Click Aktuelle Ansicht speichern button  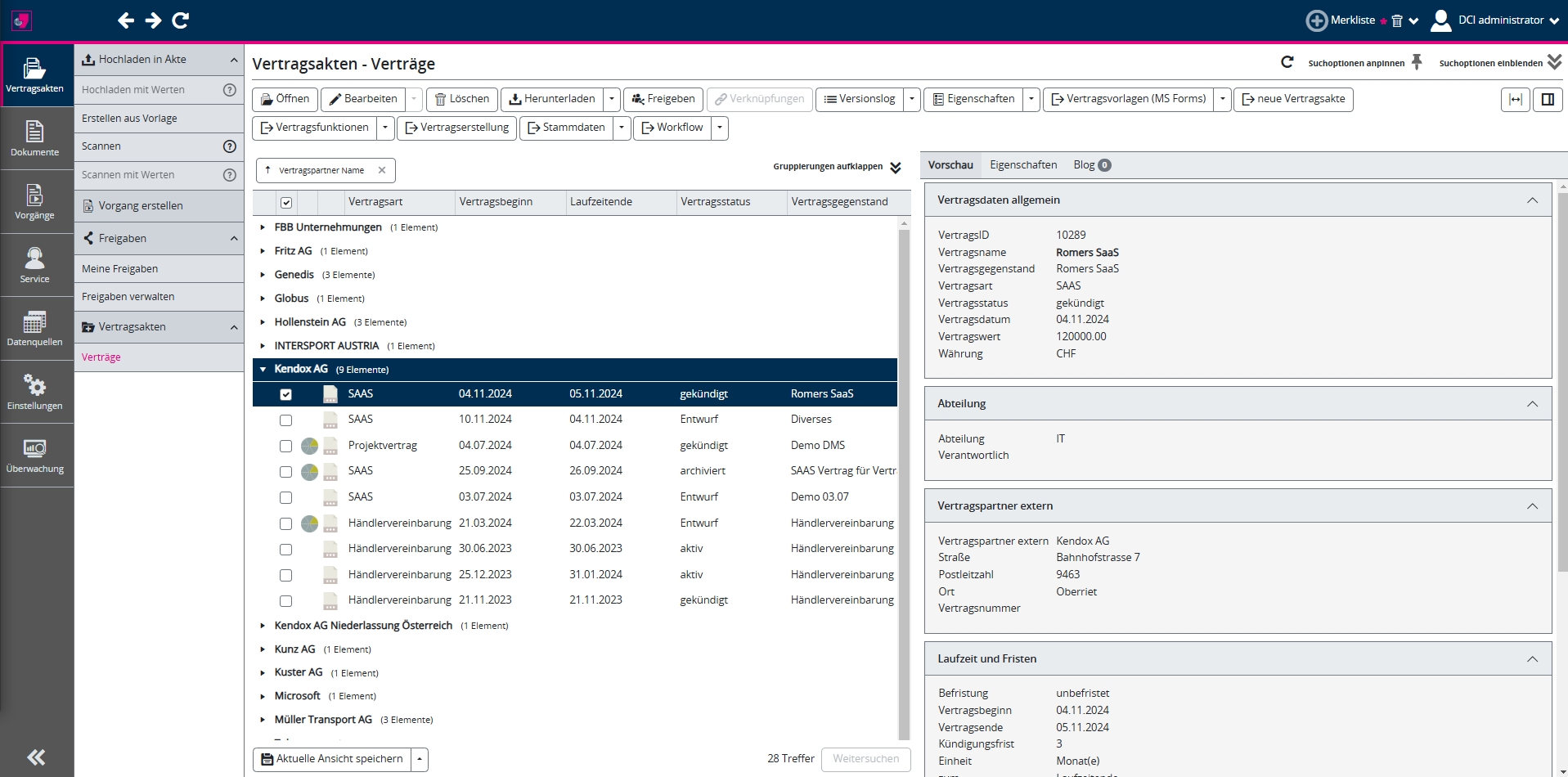coord(332,759)
